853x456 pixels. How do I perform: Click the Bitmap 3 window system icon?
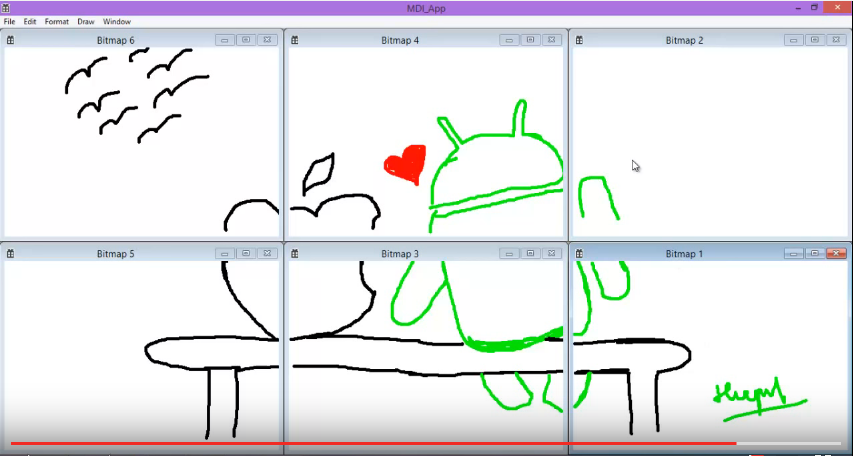[x=294, y=254]
